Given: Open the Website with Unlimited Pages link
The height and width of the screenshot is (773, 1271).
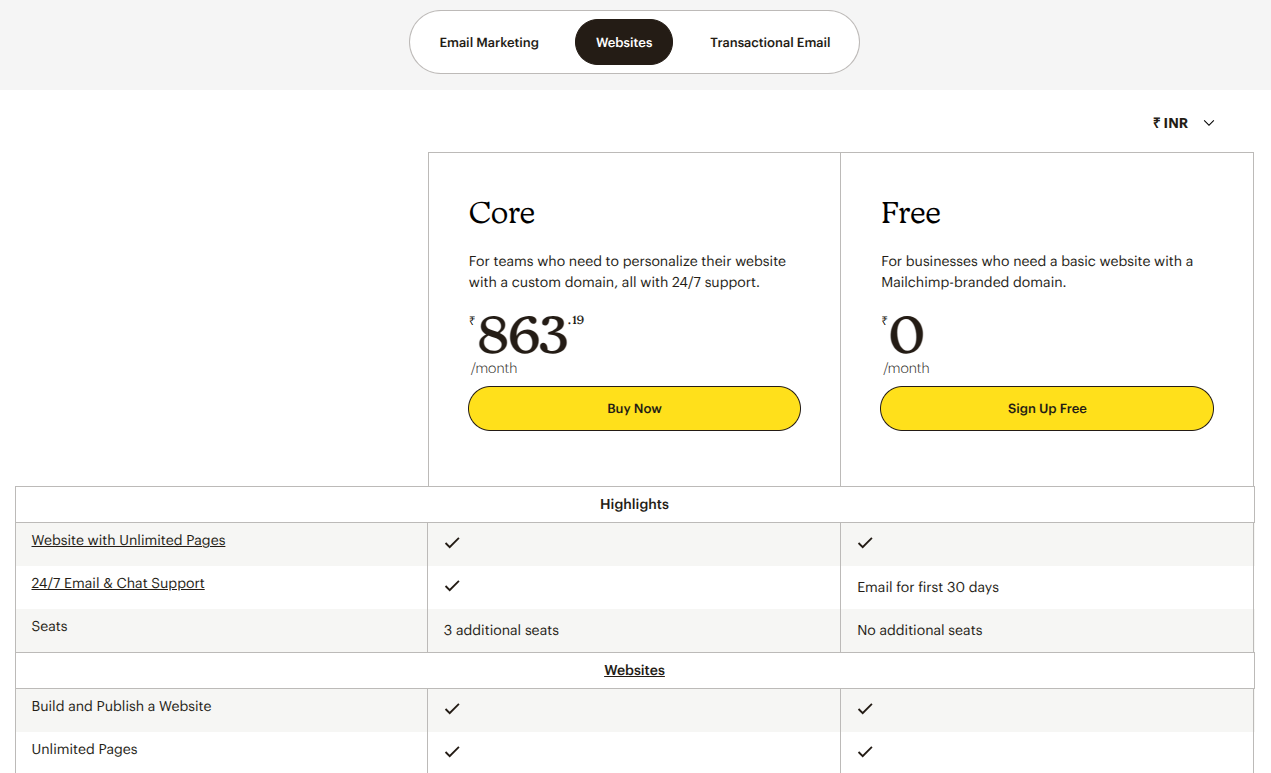Looking at the screenshot, I should (x=128, y=539).
